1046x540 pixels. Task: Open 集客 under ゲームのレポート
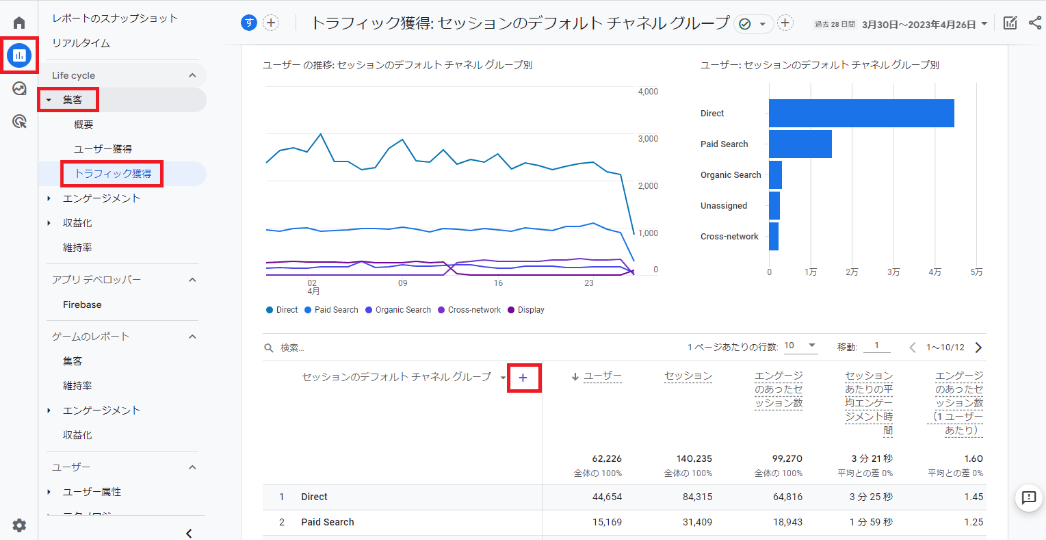pyautogui.click(x=73, y=361)
